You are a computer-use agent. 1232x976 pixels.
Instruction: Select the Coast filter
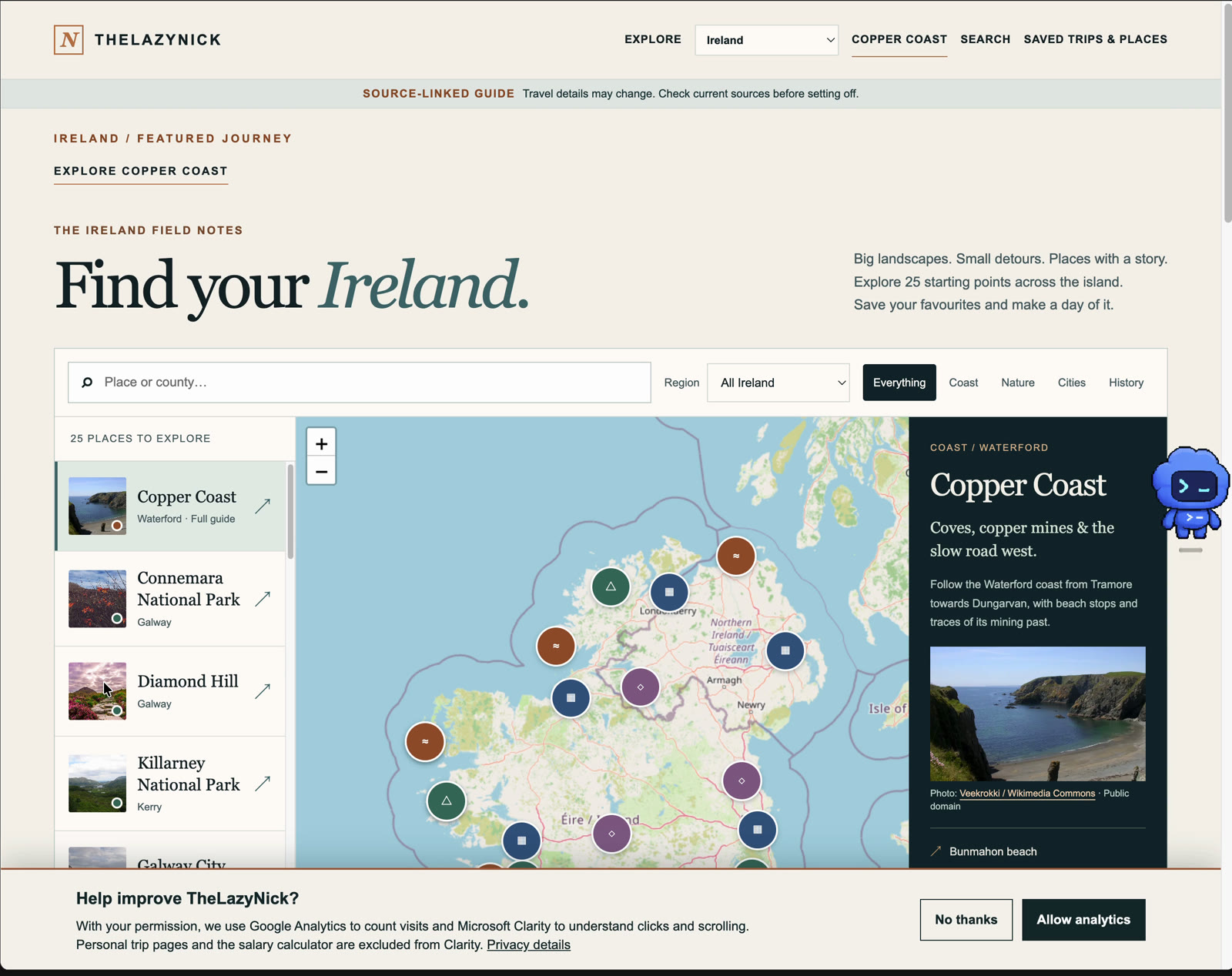click(963, 383)
